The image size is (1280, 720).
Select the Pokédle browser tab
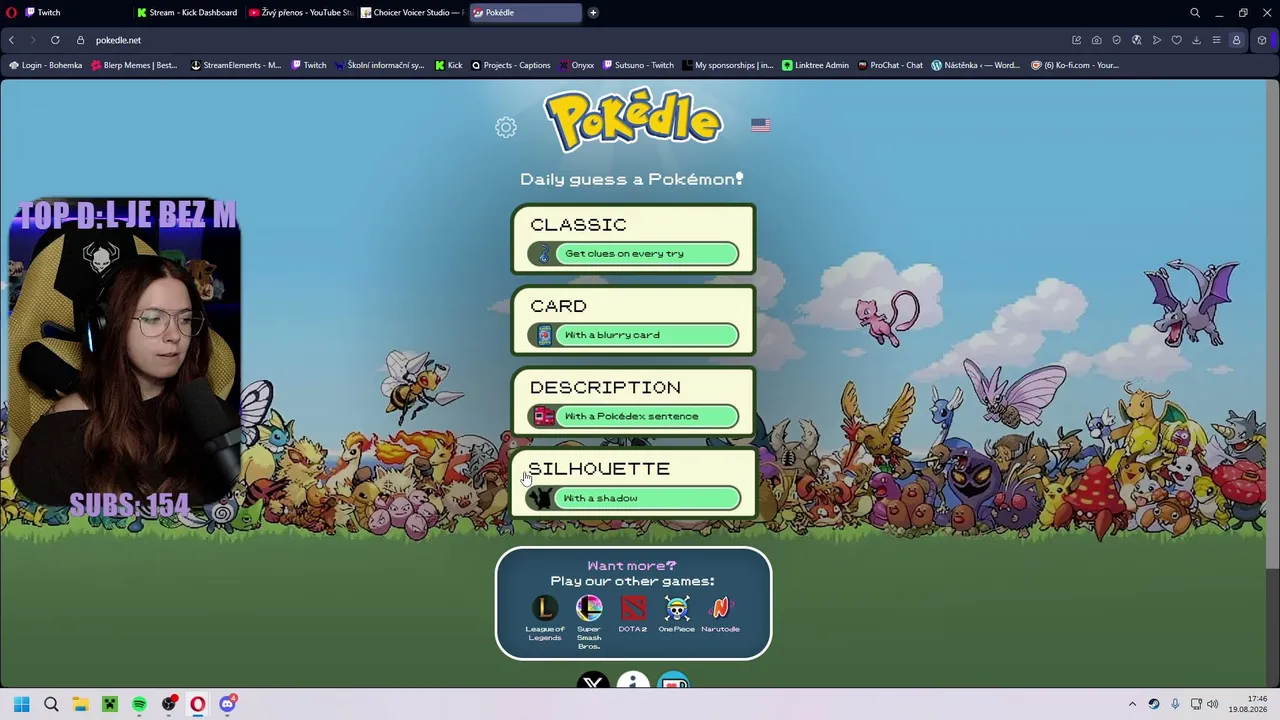click(x=524, y=13)
